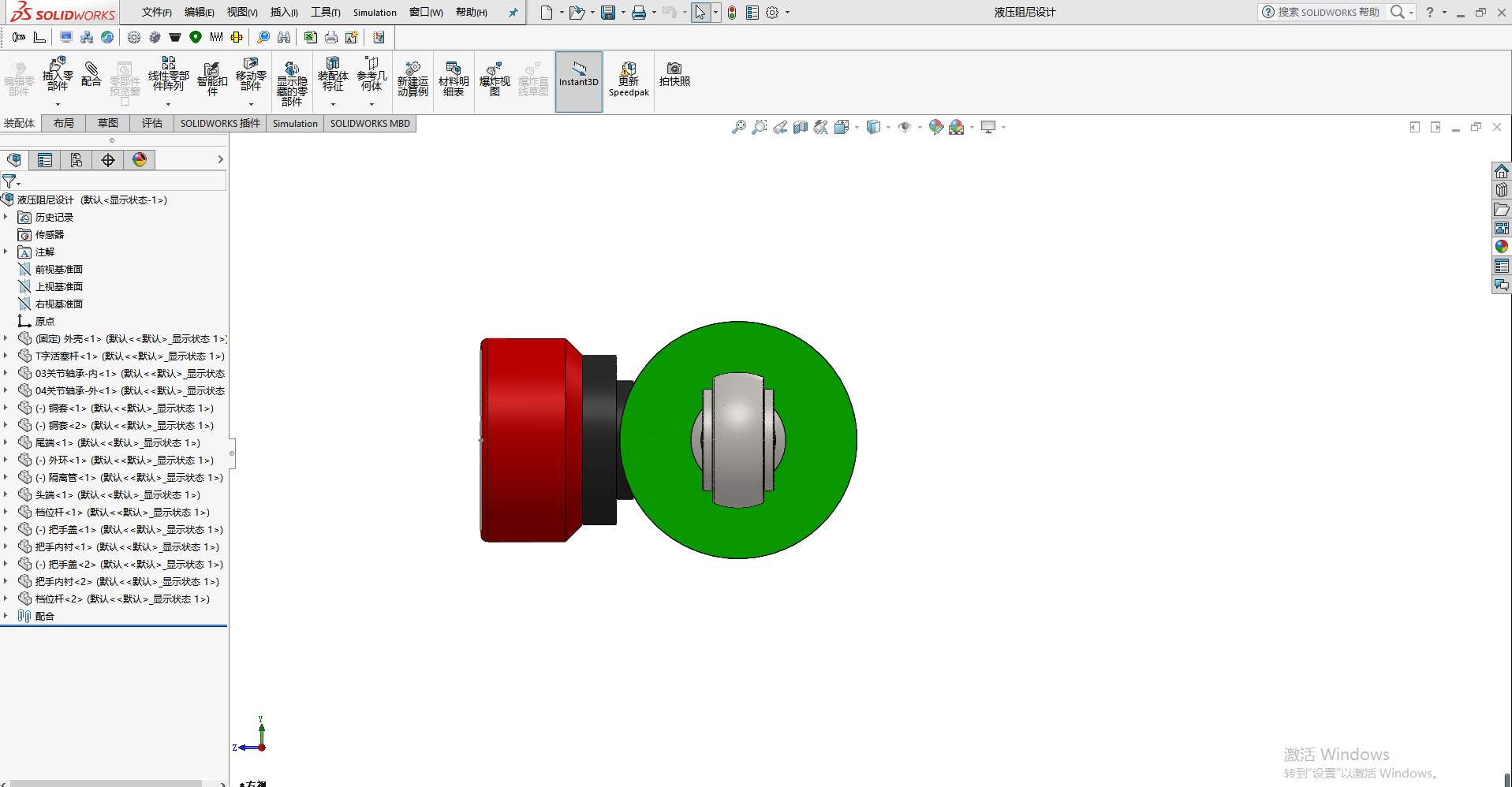The image size is (1512, 787).
Task: Open dropdown arrow under 移动零部件
Action: (x=251, y=104)
